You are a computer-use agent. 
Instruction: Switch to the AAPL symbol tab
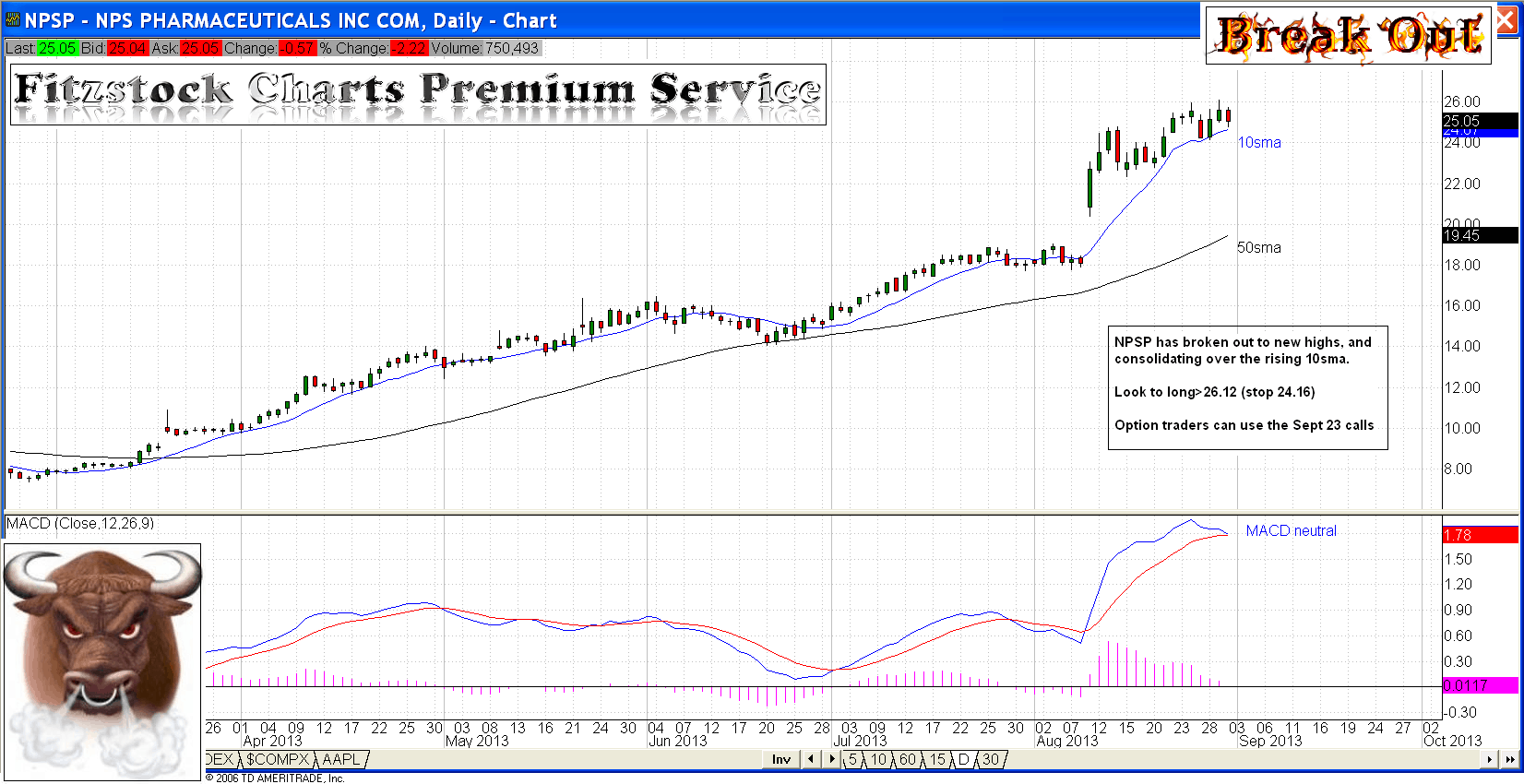(341, 759)
